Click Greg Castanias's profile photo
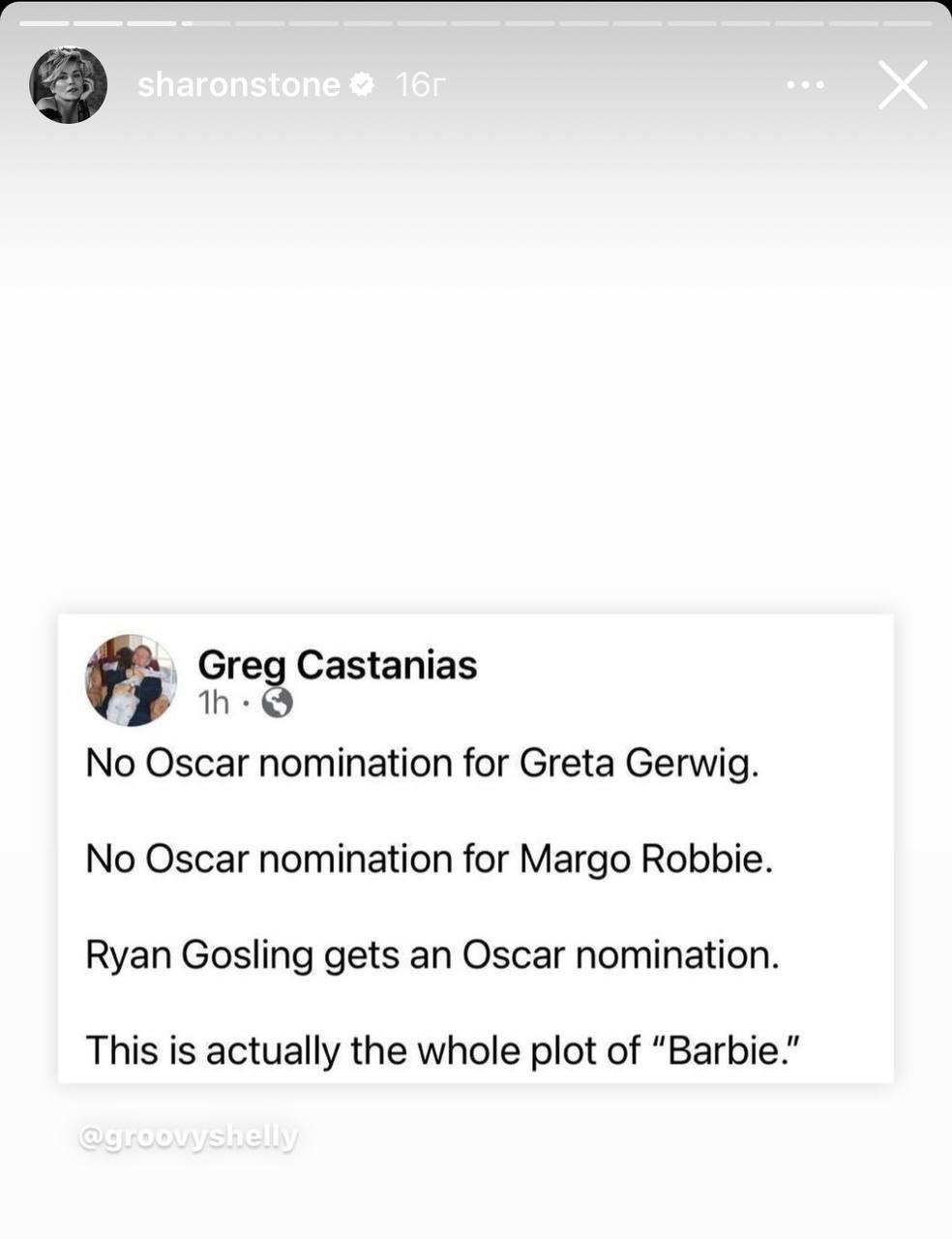The width and height of the screenshot is (952, 1239). click(132, 680)
